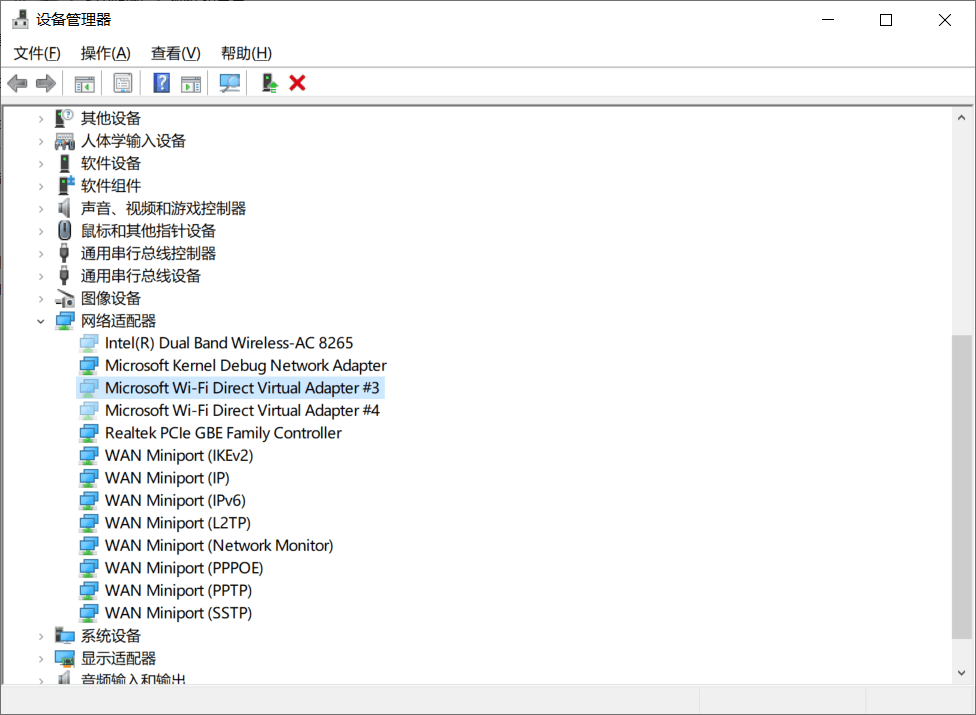This screenshot has height=715, width=976.
Task: Expand the 图像设备 node
Action: tap(40, 299)
